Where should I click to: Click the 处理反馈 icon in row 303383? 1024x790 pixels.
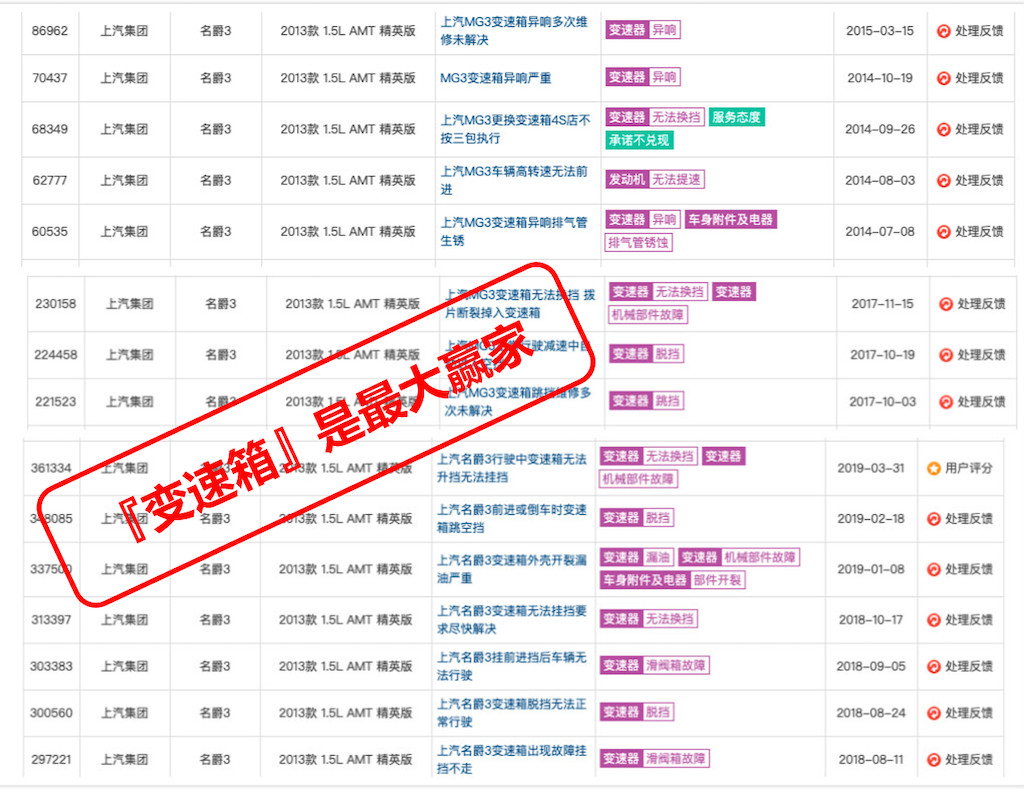(934, 666)
